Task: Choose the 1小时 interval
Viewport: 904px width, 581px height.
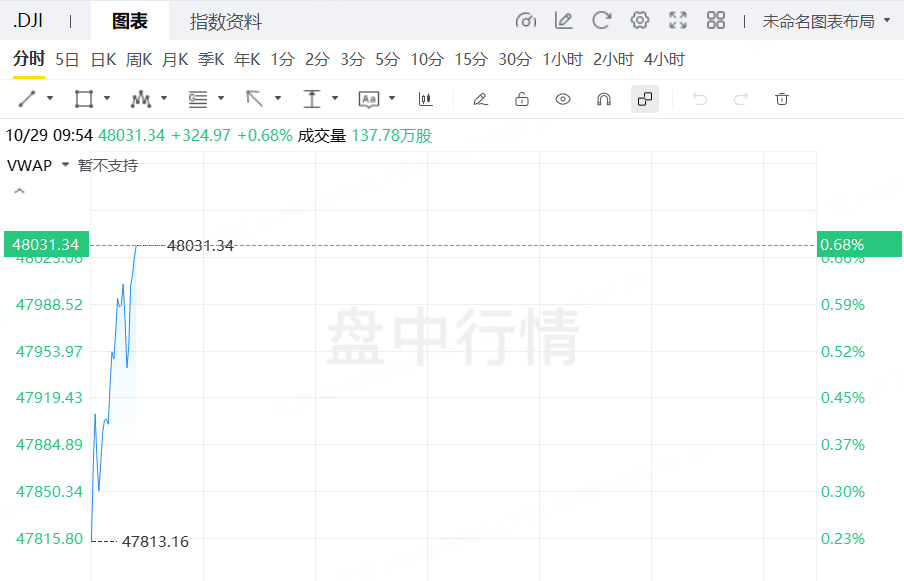Action: (562, 60)
